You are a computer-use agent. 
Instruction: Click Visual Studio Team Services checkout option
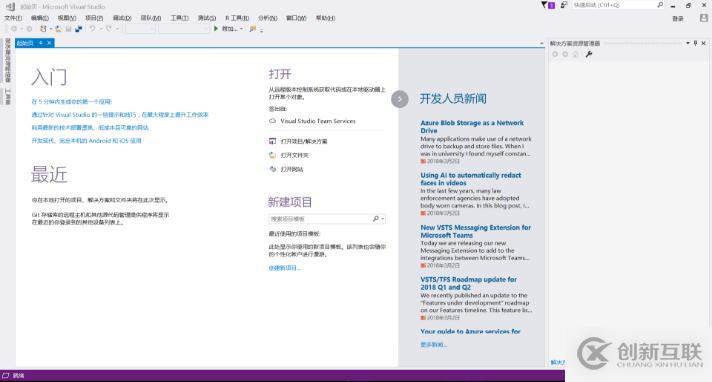(318, 121)
